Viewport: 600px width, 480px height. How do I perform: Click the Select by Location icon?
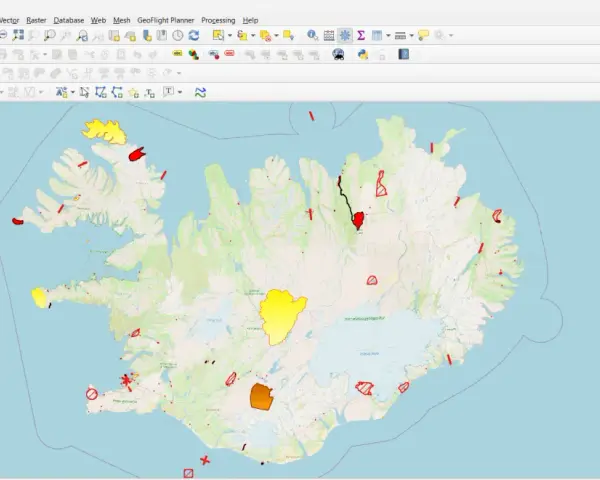pos(289,36)
